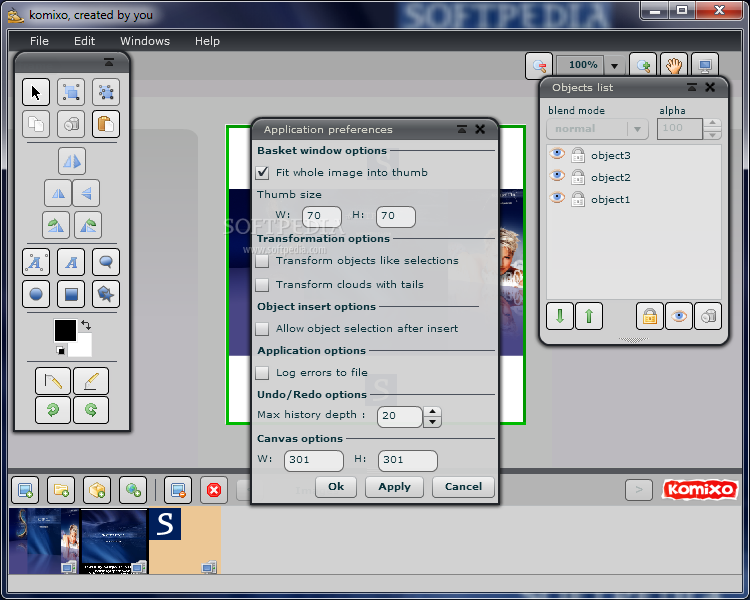Check Allow object selection after insert
The width and height of the screenshot is (750, 600).
coord(262,329)
